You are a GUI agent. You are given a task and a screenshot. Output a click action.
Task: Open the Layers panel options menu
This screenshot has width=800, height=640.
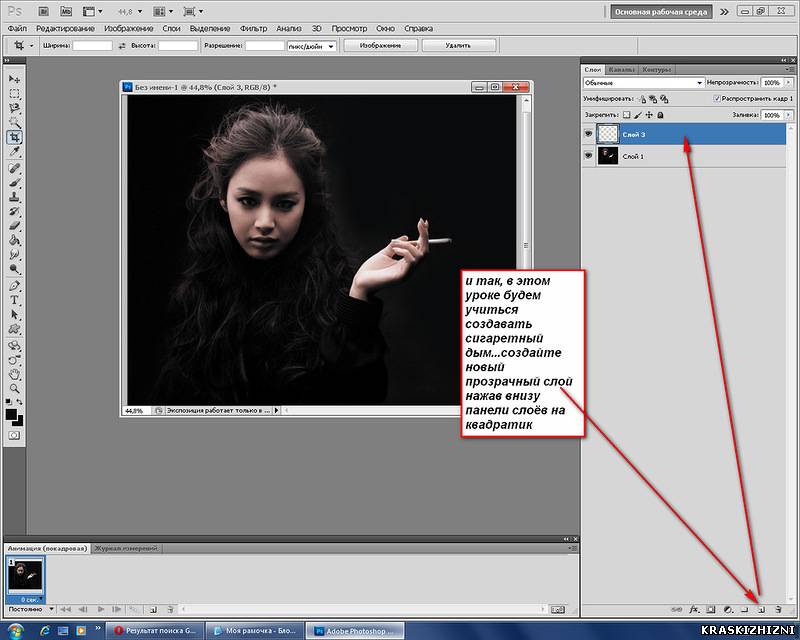[790, 69]
